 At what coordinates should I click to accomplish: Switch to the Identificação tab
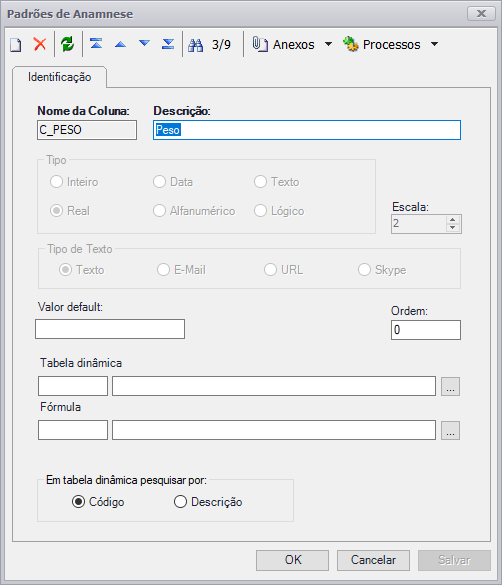[59, 77]
